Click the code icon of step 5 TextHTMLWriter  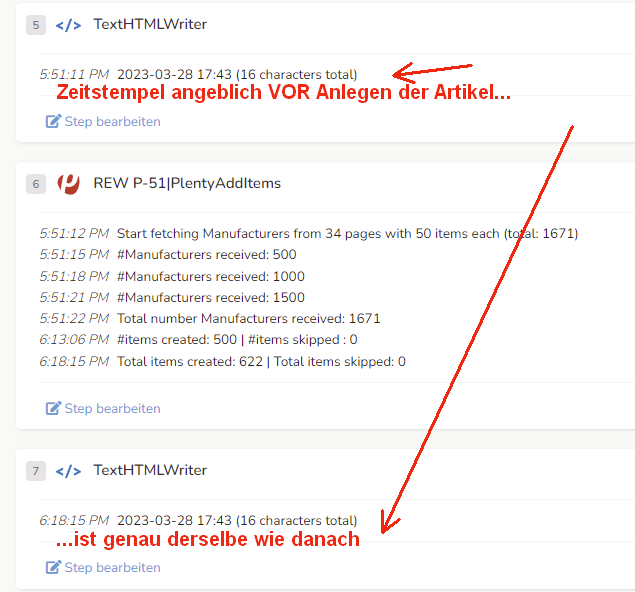pyautogui.click(x=68, y=25)
